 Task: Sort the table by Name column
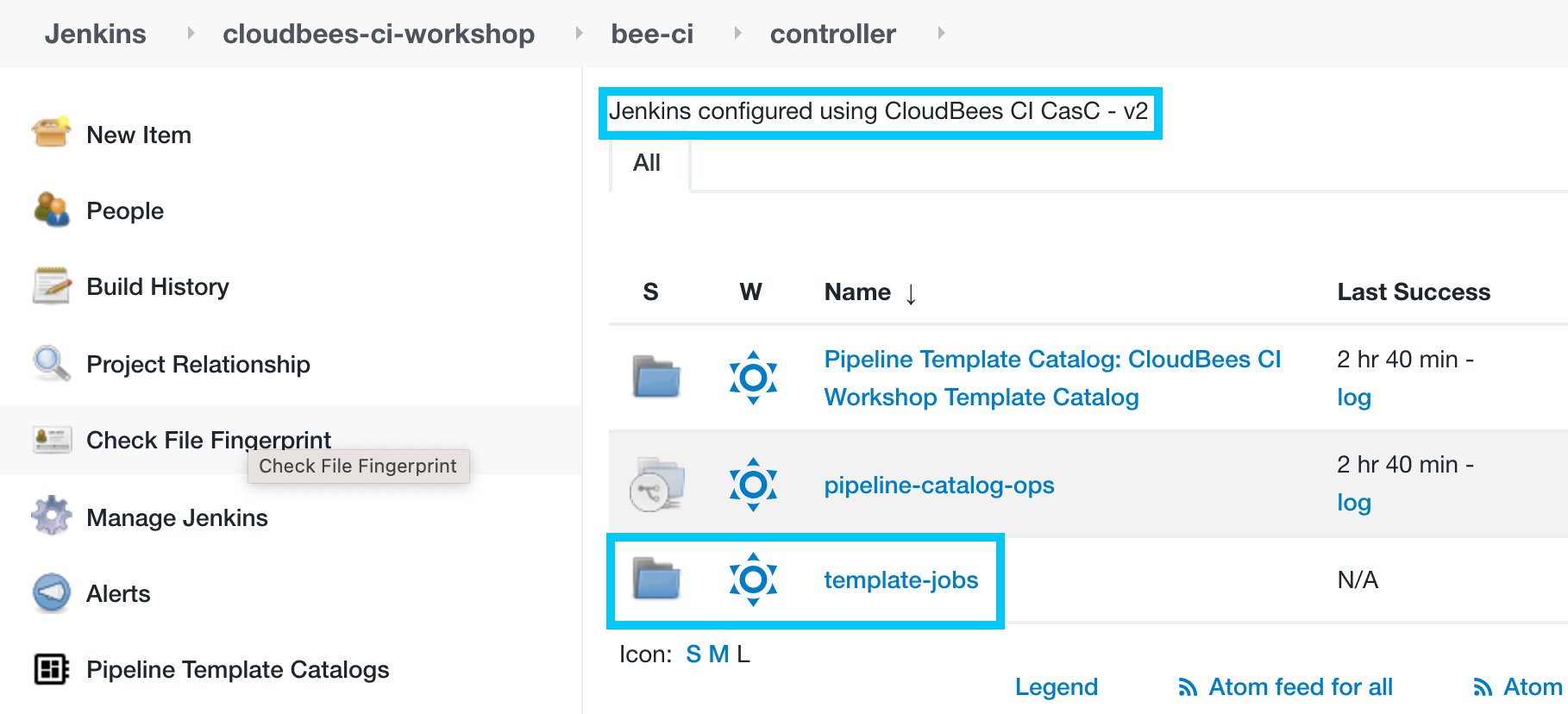[x=857, y=292]
